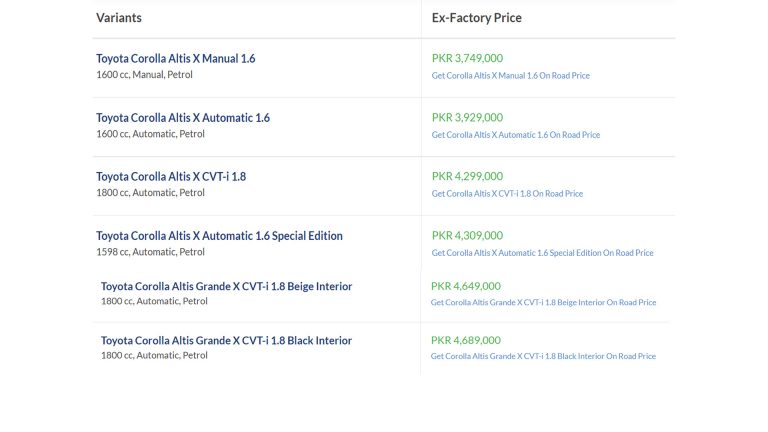
Task: Click the PKR 4,299,000 price
Action: coord(467,176)
